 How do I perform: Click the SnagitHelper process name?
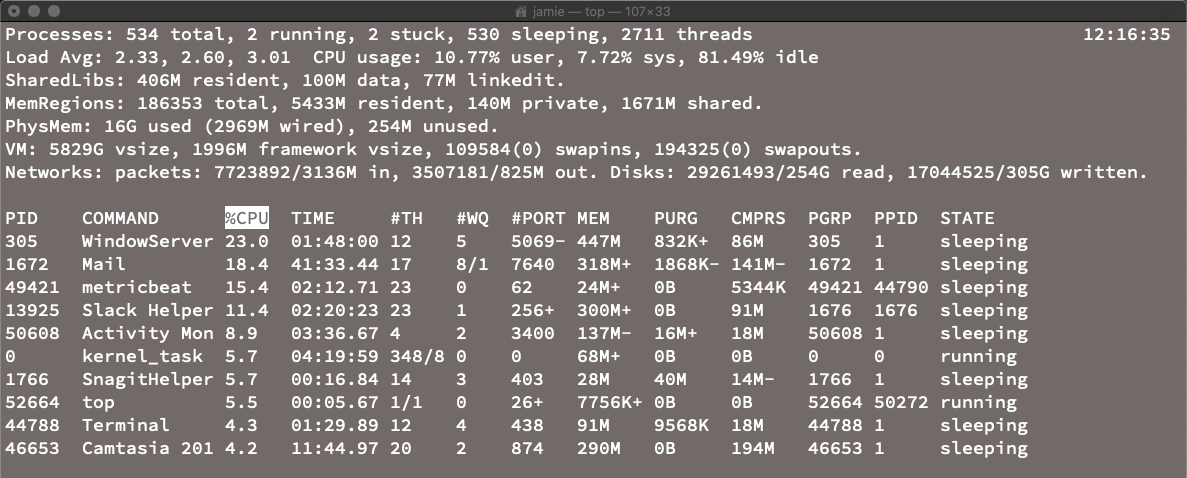tap(148, 379)
